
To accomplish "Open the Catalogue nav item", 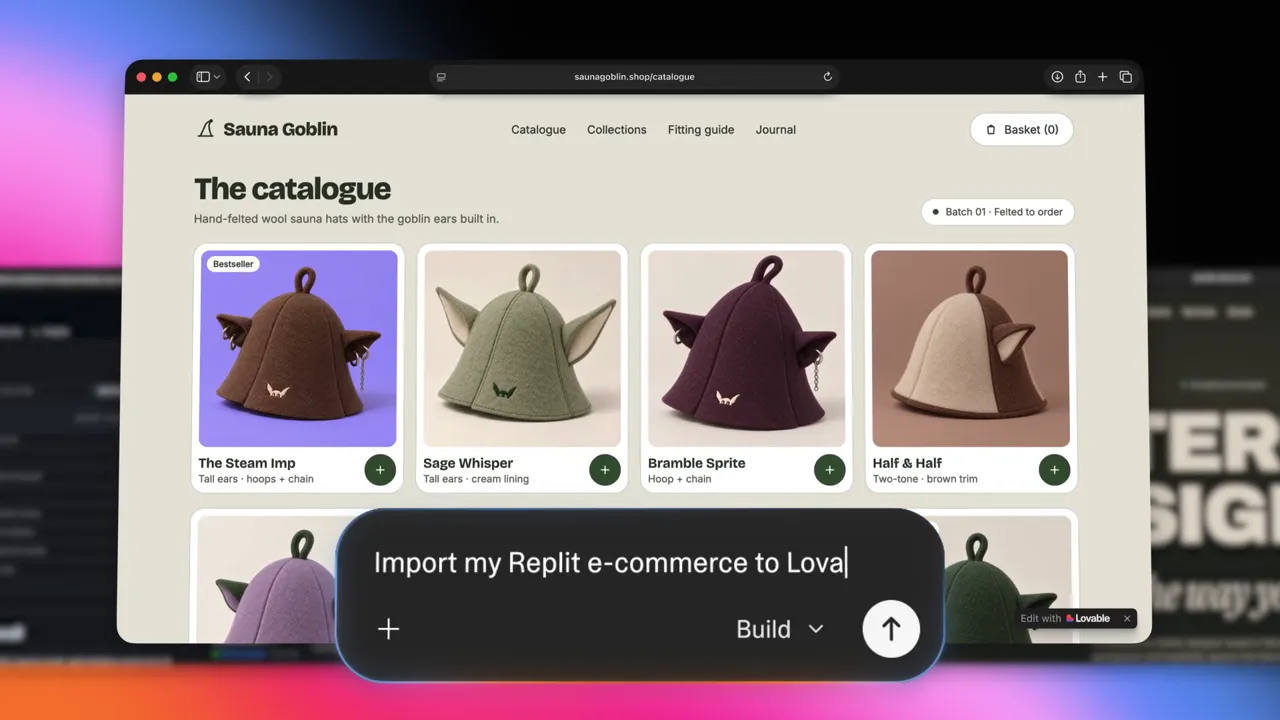I will click(x=538, y=130).
